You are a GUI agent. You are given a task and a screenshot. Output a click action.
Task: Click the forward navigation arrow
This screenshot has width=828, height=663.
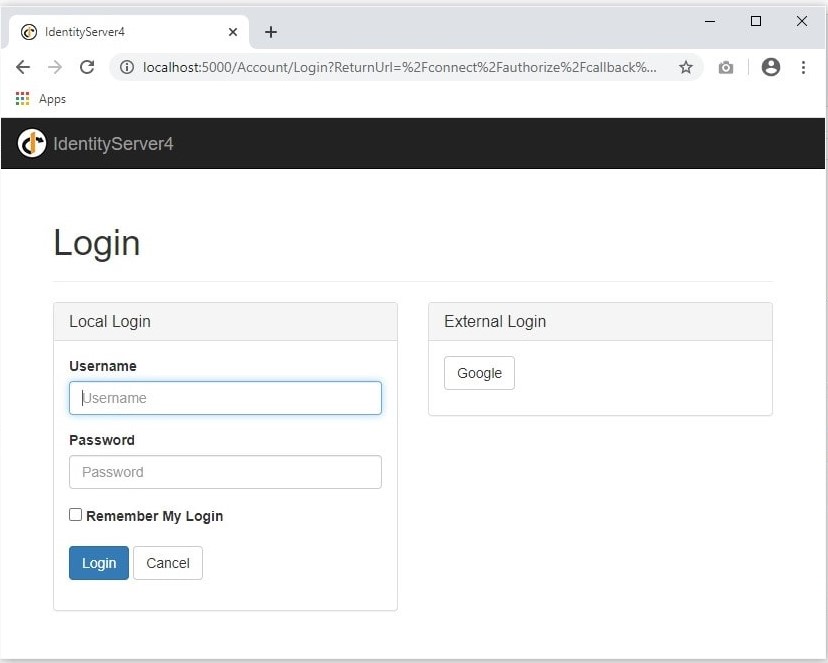click(56, 67)
